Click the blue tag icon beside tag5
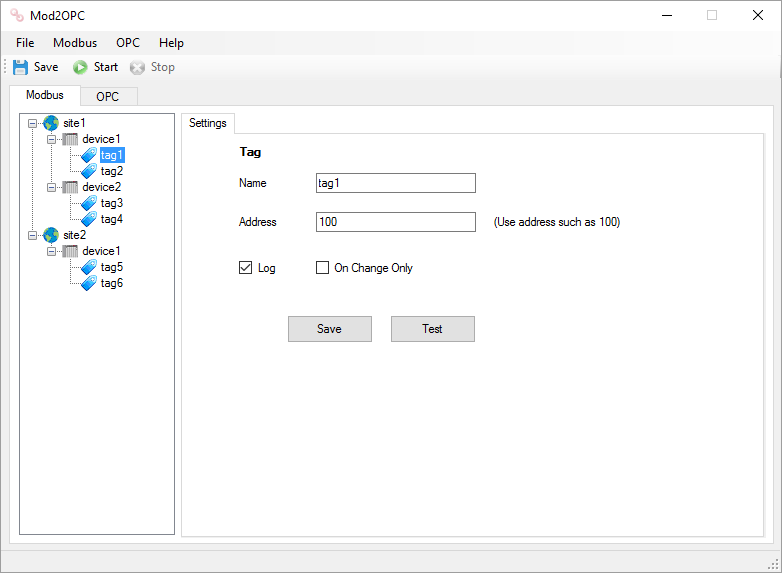Screen dimensions: 782x573 pos(89,267)
